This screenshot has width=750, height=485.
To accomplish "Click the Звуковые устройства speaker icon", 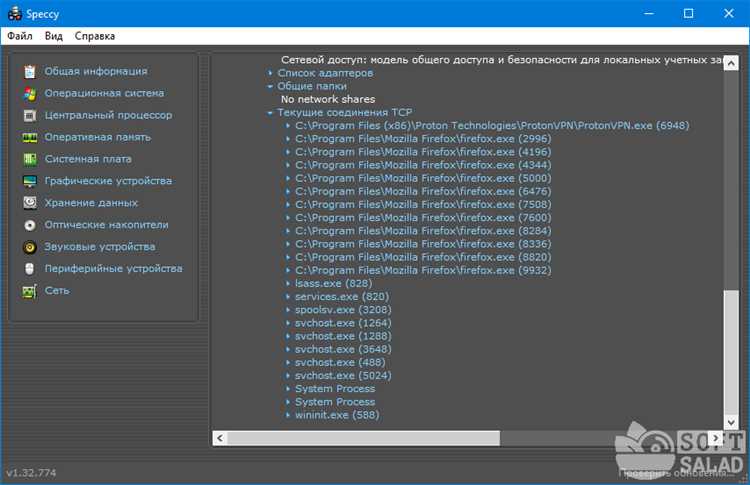I will pos(30,247).
